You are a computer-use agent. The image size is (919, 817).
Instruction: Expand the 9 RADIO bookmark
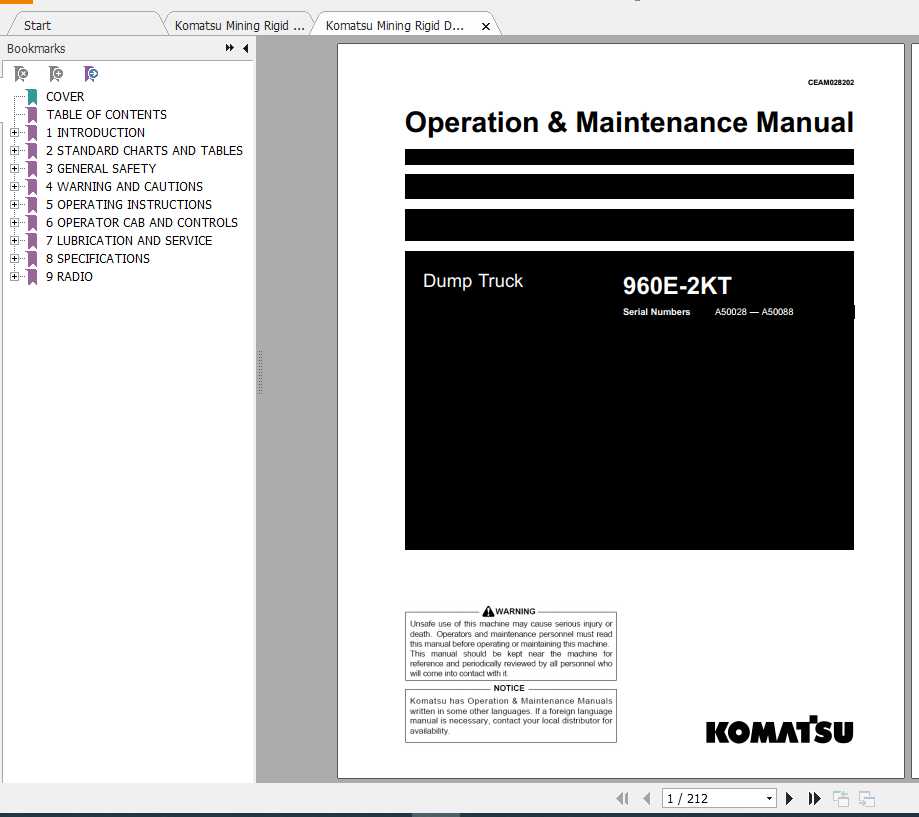click(14, 277)
